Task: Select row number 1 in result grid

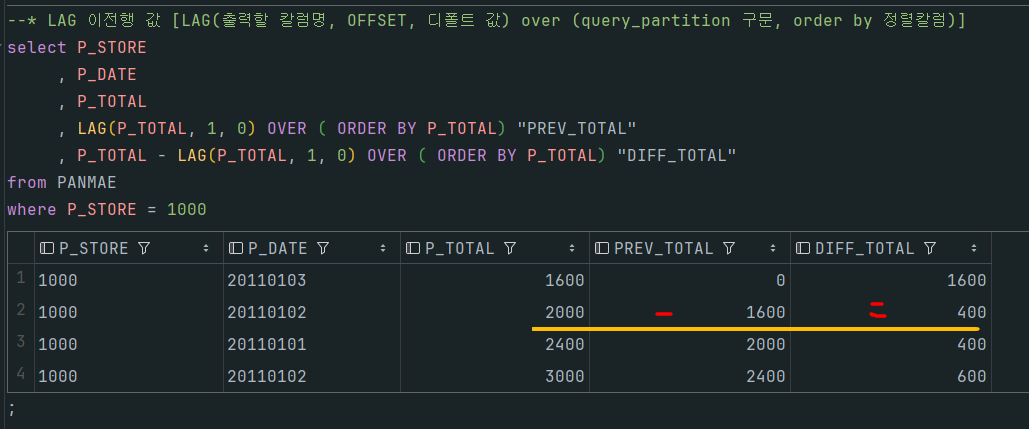Action: (21, 279)
